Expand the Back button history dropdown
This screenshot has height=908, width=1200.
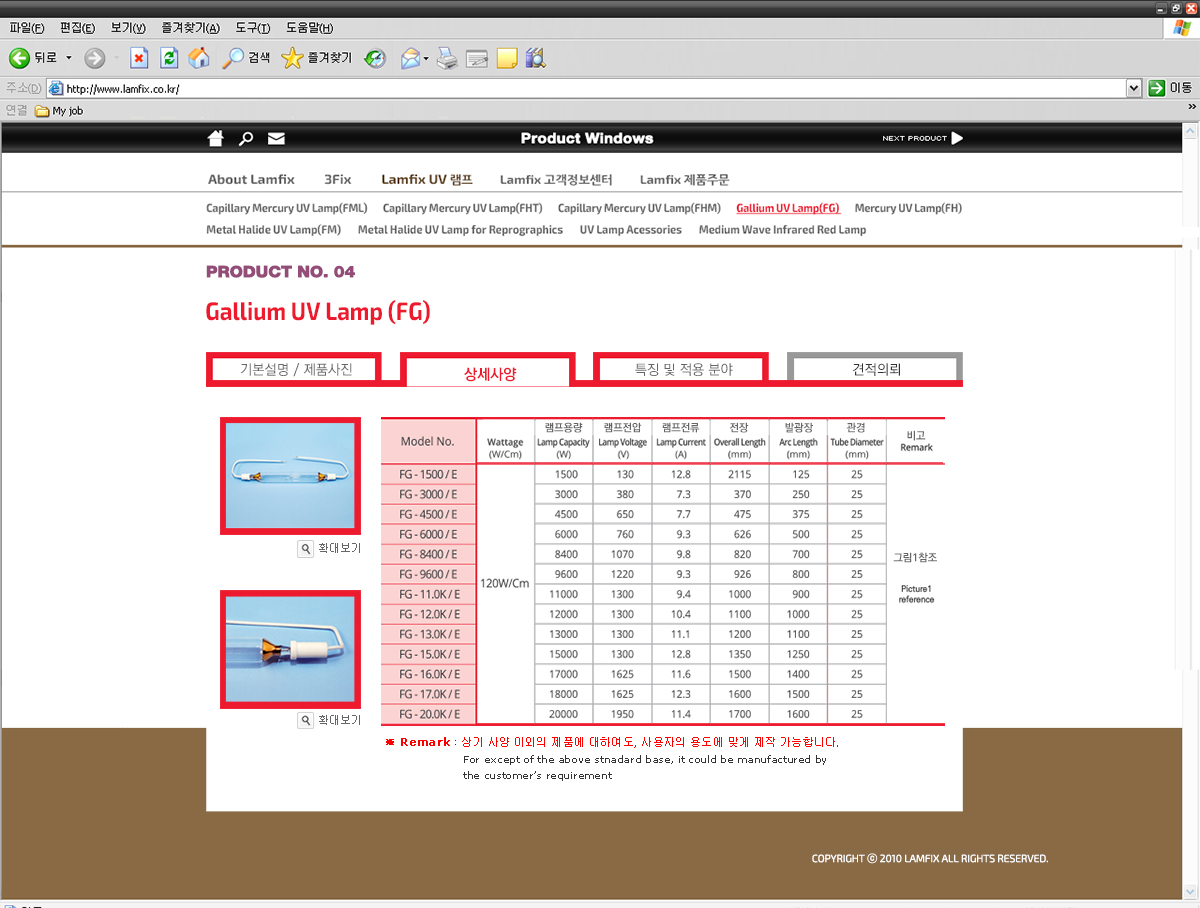pos(69,58)
